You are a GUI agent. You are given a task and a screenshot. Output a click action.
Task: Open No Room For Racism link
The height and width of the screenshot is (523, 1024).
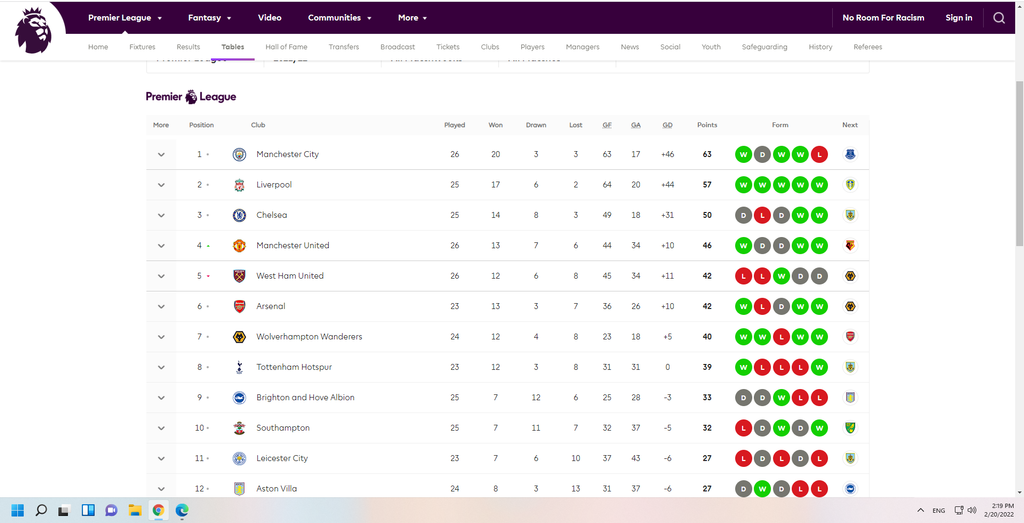tap(883, 18)
